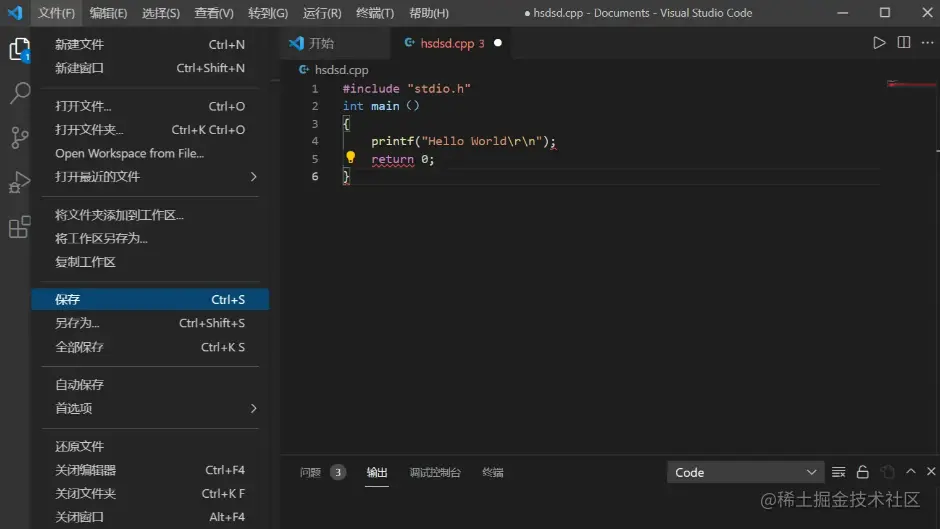Click 保存 to save the file
The height and width of the screenshot is (529, 940).
[150, 299]
